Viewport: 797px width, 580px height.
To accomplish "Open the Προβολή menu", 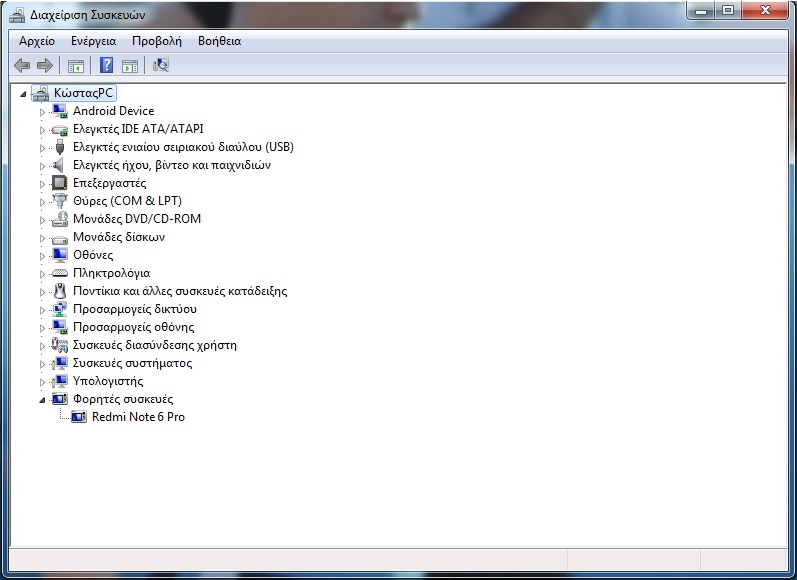I will pyautogui.click(x=157, y=41).
